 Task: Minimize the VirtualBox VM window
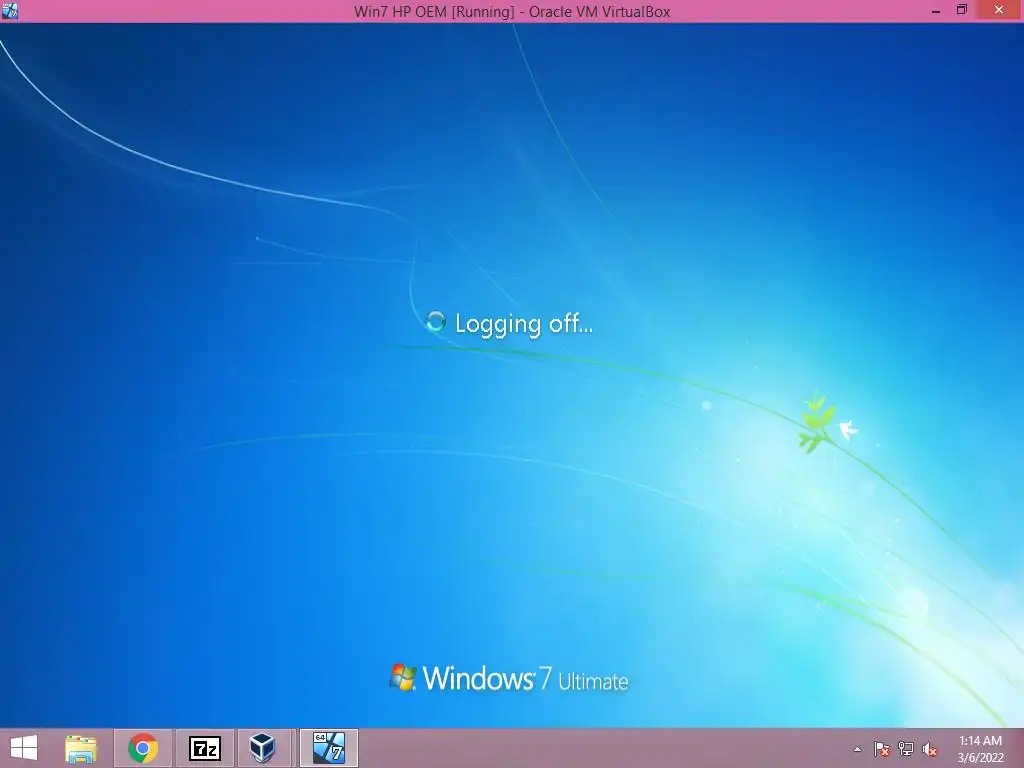(x=935, y=11)
